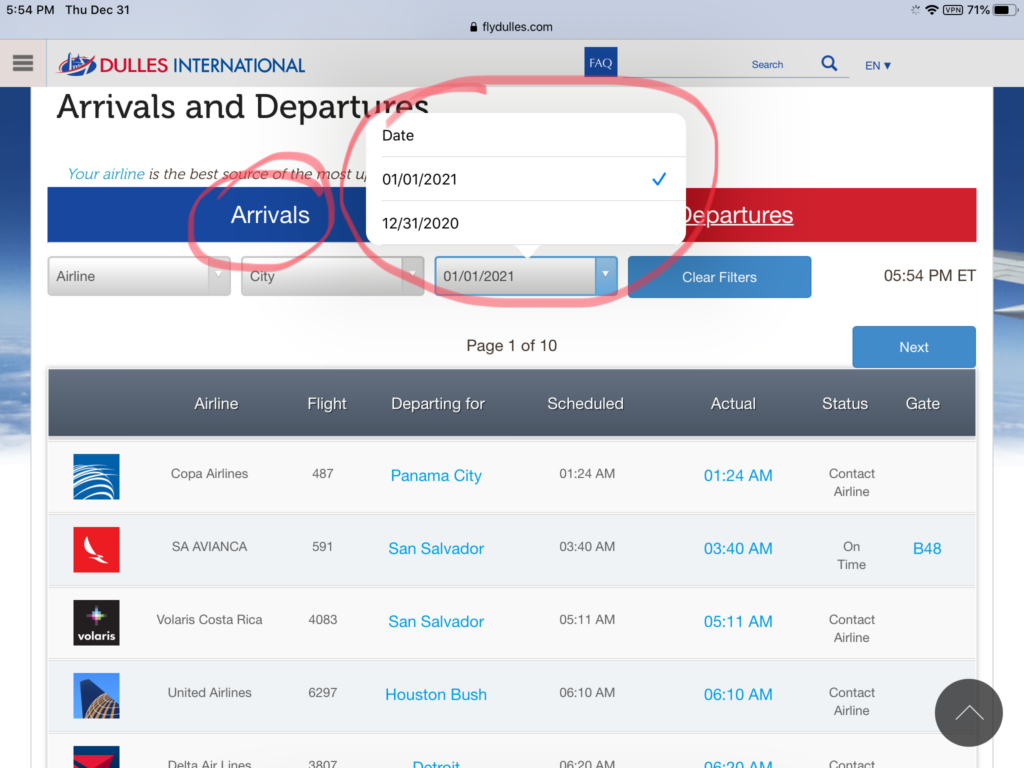Open the FAQ button

coord(600,63)
